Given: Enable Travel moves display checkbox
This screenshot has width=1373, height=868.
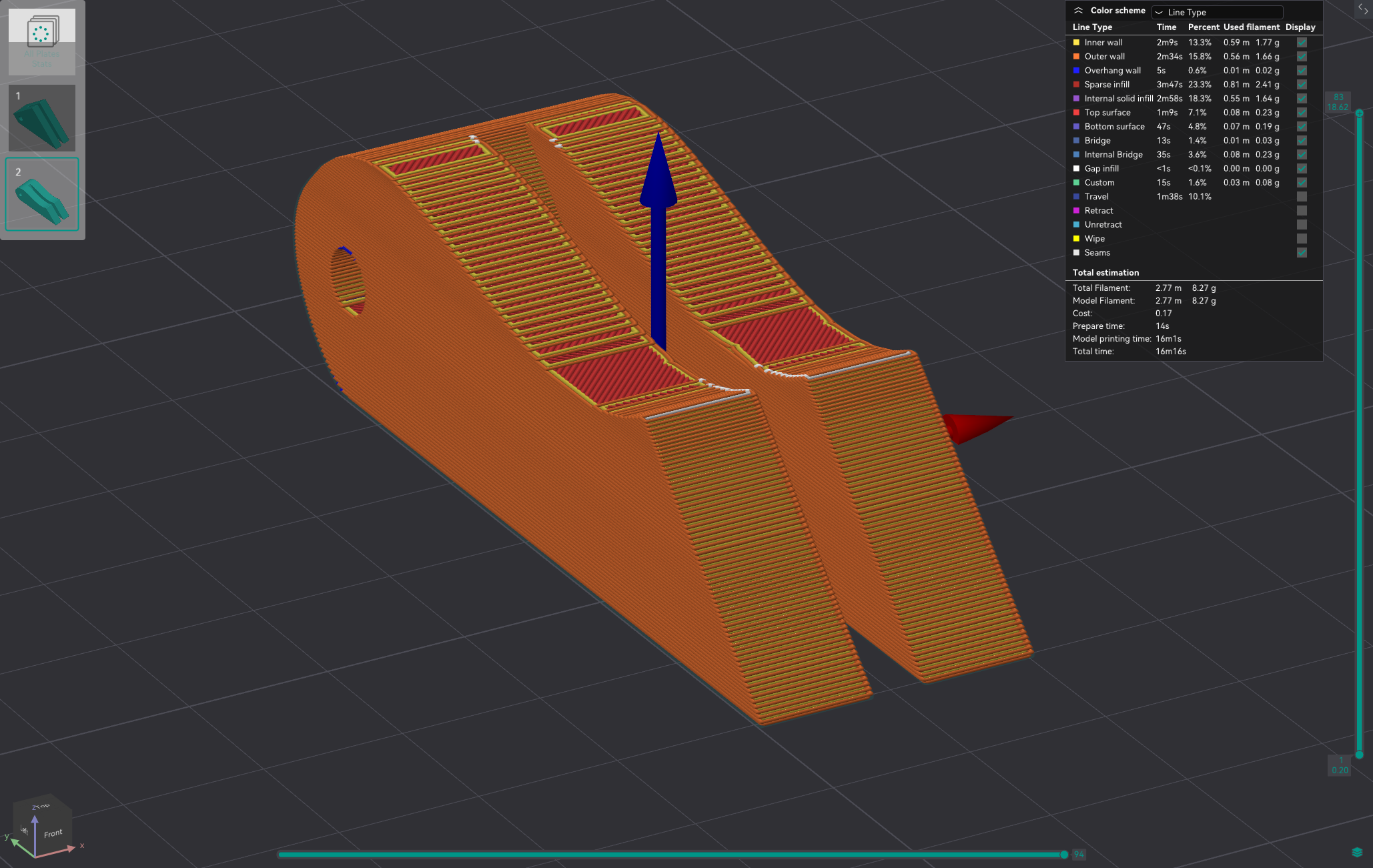Looking at the screenshot, I should tap(1302, 196).
